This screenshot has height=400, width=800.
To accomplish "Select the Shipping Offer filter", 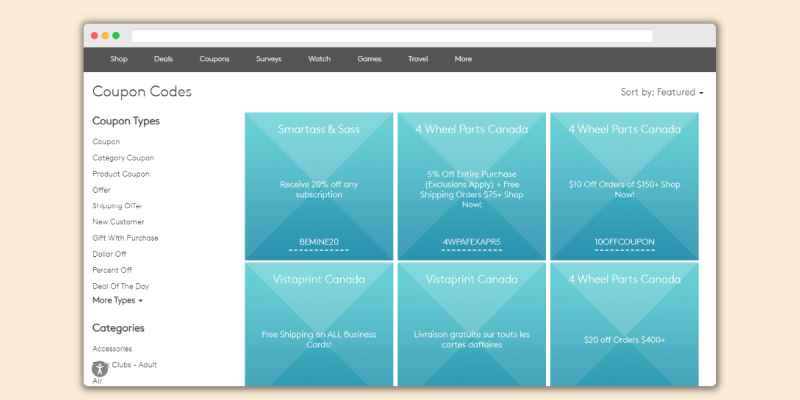I will pyautogui.click(x=117, y=206).
